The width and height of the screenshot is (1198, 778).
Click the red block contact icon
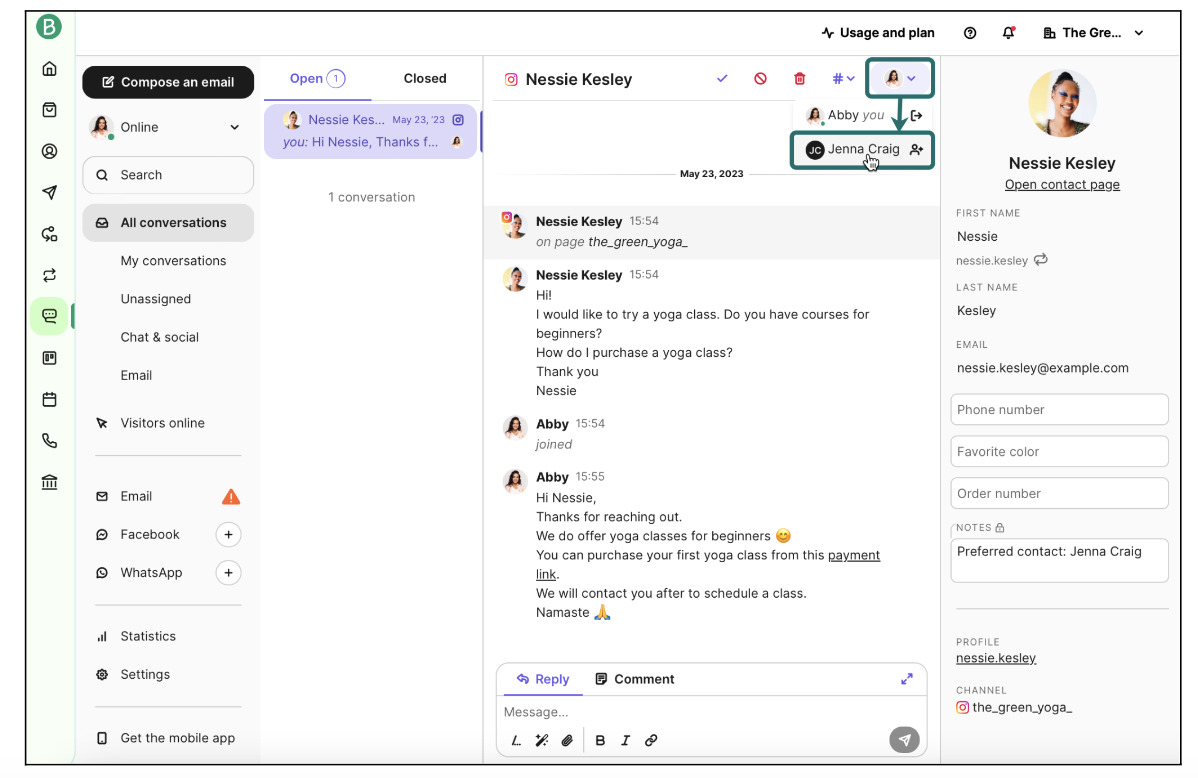(760, 79)
